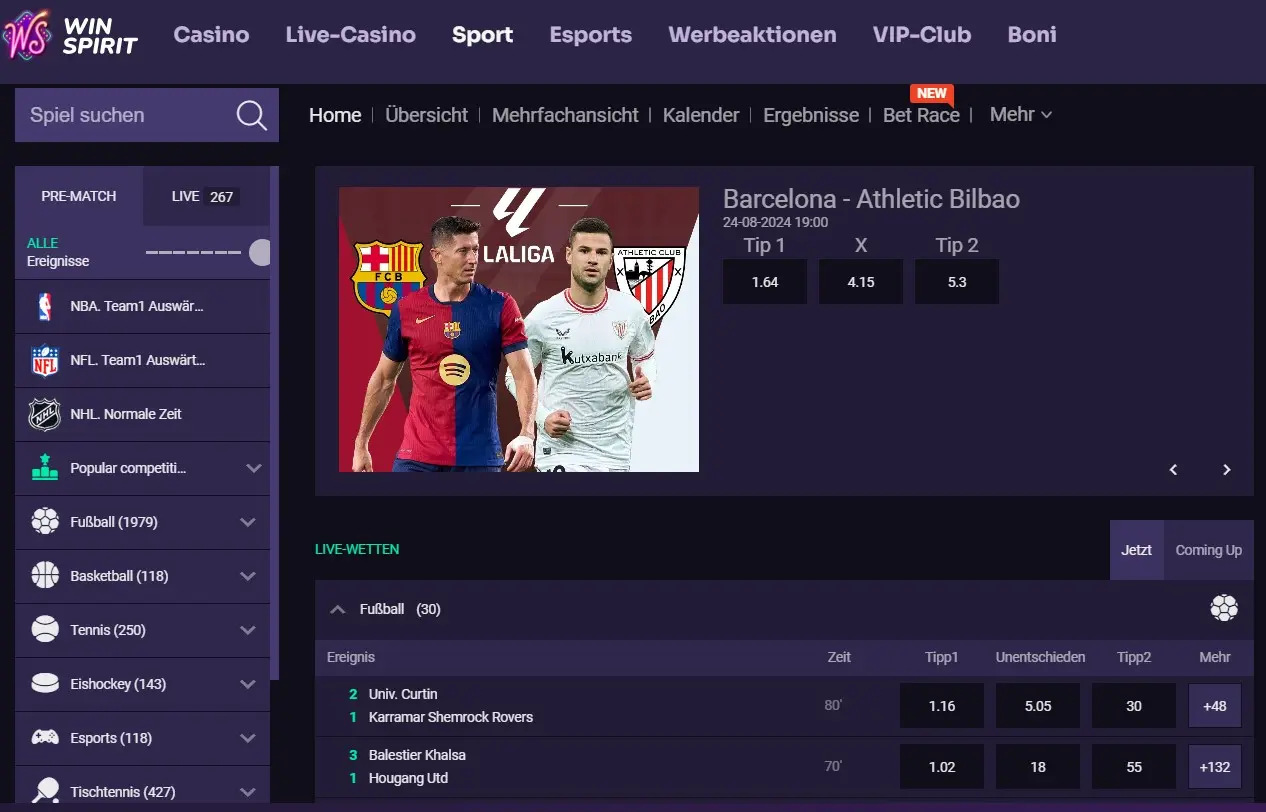Select the Jetzt tab

pos(1136,550)
